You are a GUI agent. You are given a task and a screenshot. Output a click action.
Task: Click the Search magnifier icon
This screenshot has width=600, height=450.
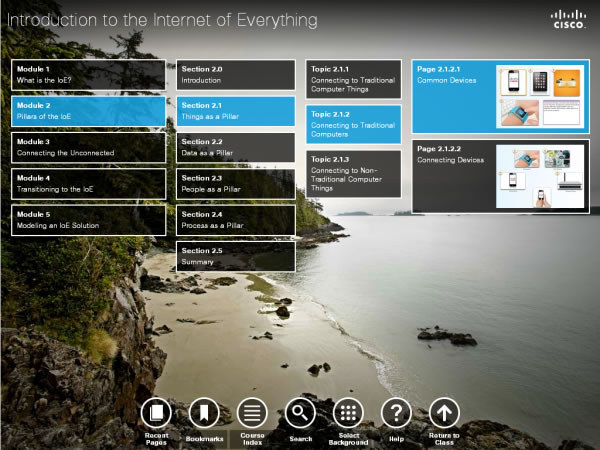300,412
